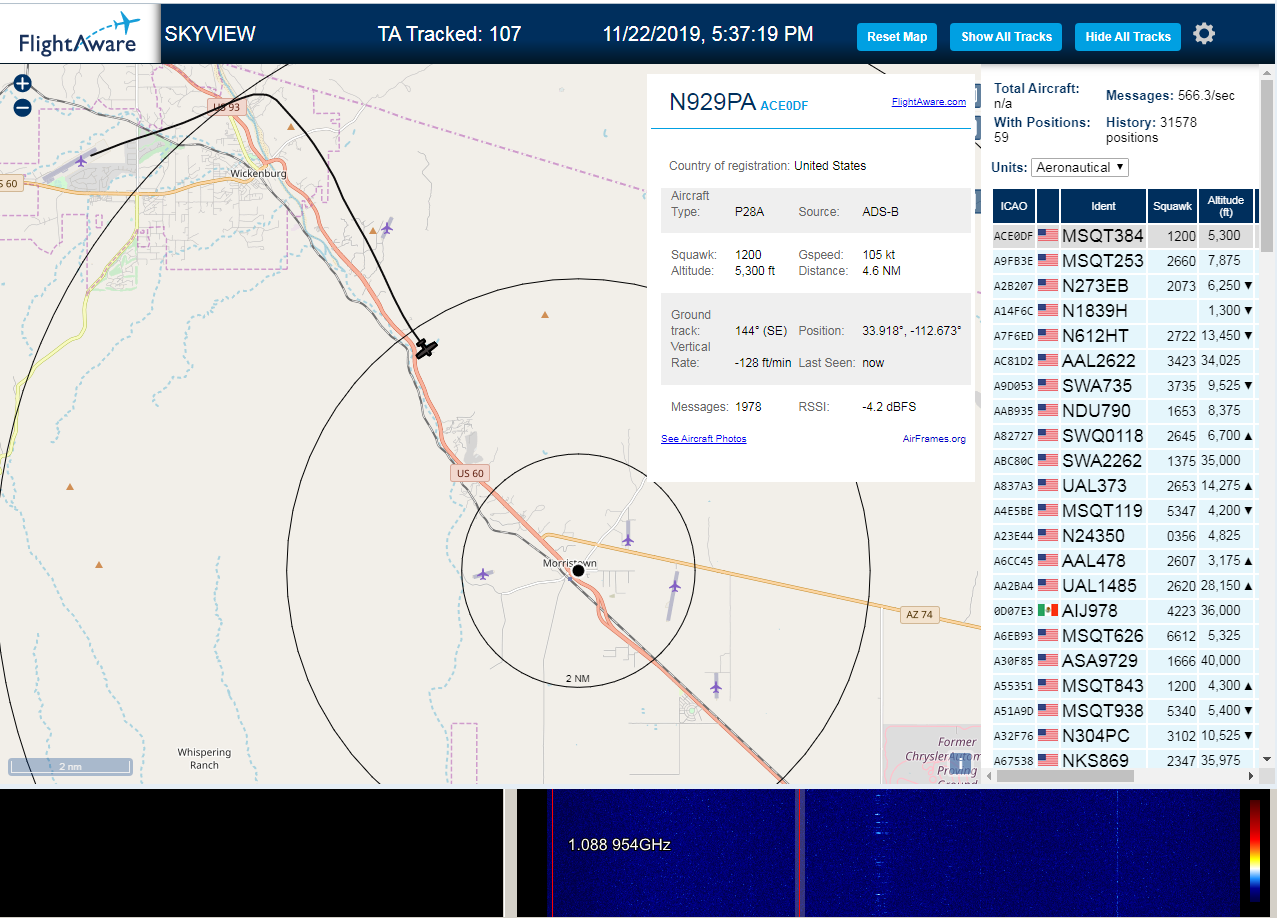Open FlightAware.com link in aircraft panel
The image size is (1277, 919).
(929, 101)
